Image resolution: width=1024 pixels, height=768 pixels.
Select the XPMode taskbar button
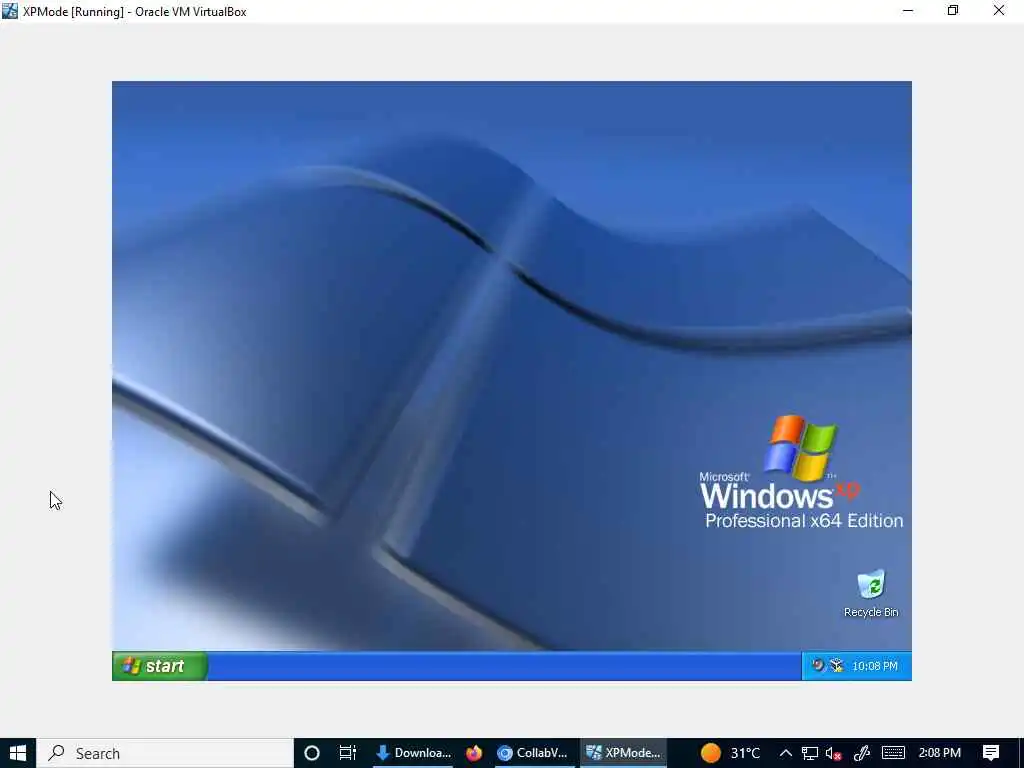pos(624,753)
